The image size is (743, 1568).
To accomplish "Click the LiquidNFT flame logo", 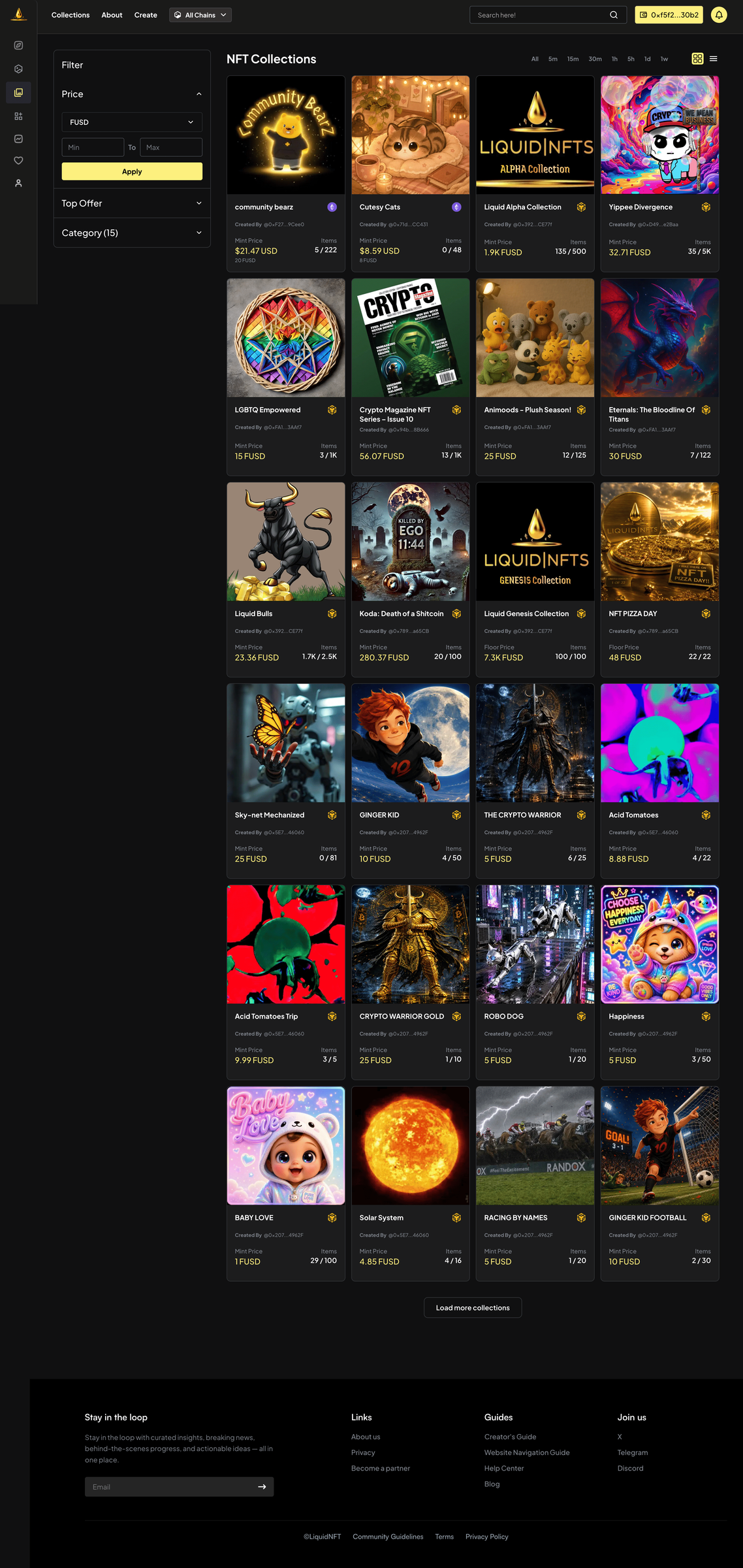I will pos(19,14).
